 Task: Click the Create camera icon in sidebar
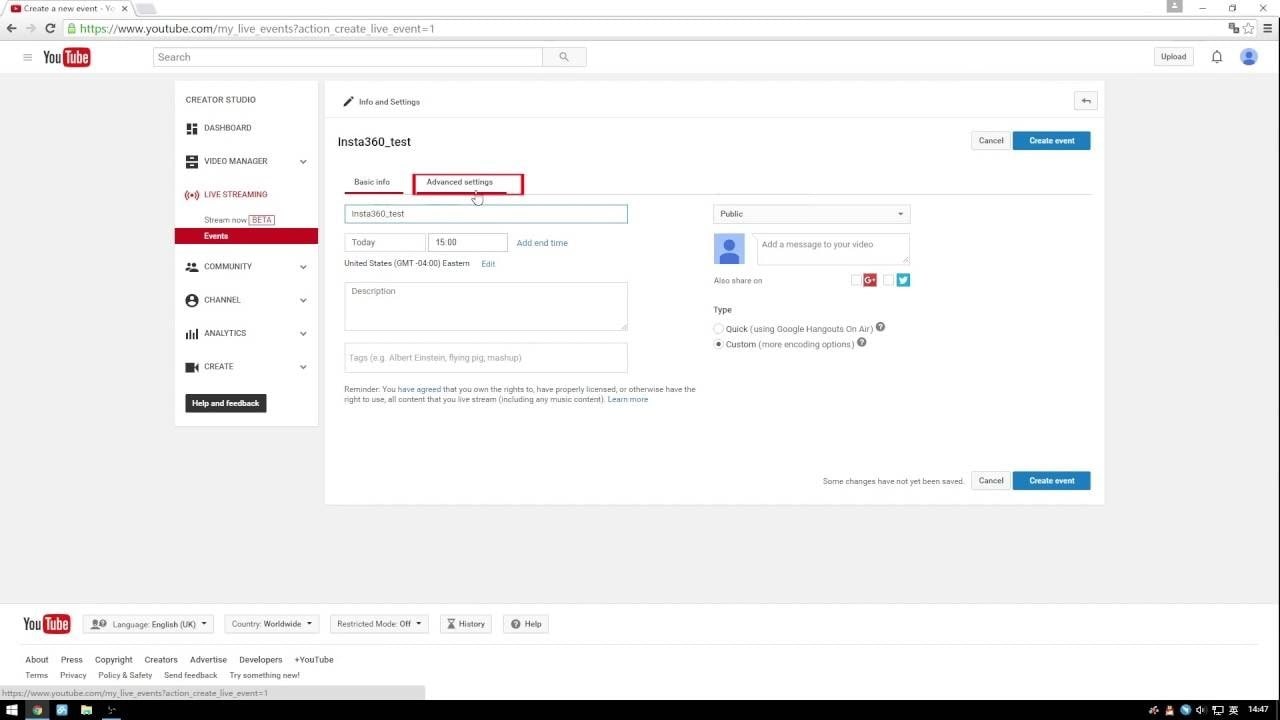pyautogui.click(x=191, y=367)
